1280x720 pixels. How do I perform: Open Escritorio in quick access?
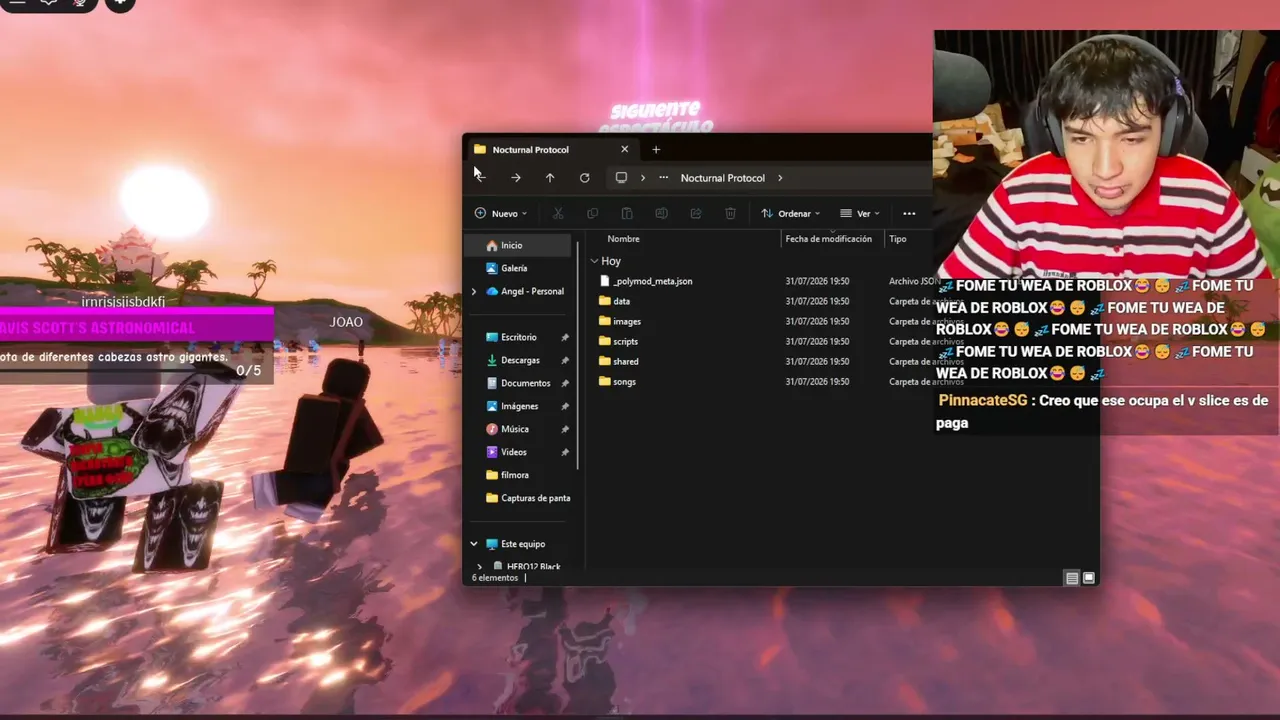pyautogui.click(x=519, y=337)
